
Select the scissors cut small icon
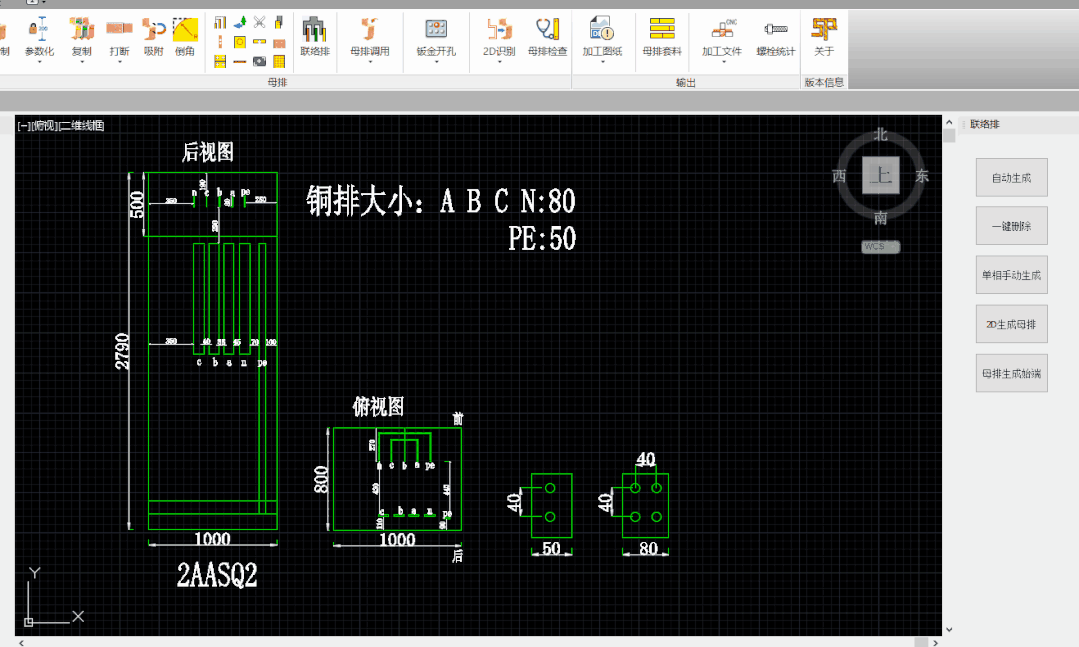point(259,23)
